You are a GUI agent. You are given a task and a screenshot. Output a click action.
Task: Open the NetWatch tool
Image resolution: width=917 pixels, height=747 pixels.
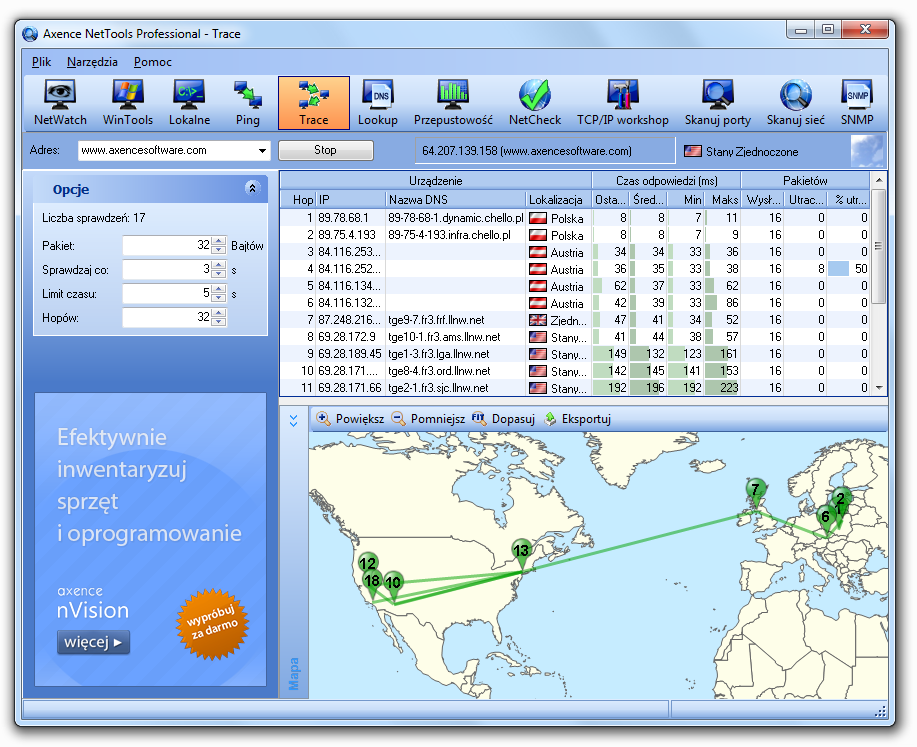(x=60, y=103)
